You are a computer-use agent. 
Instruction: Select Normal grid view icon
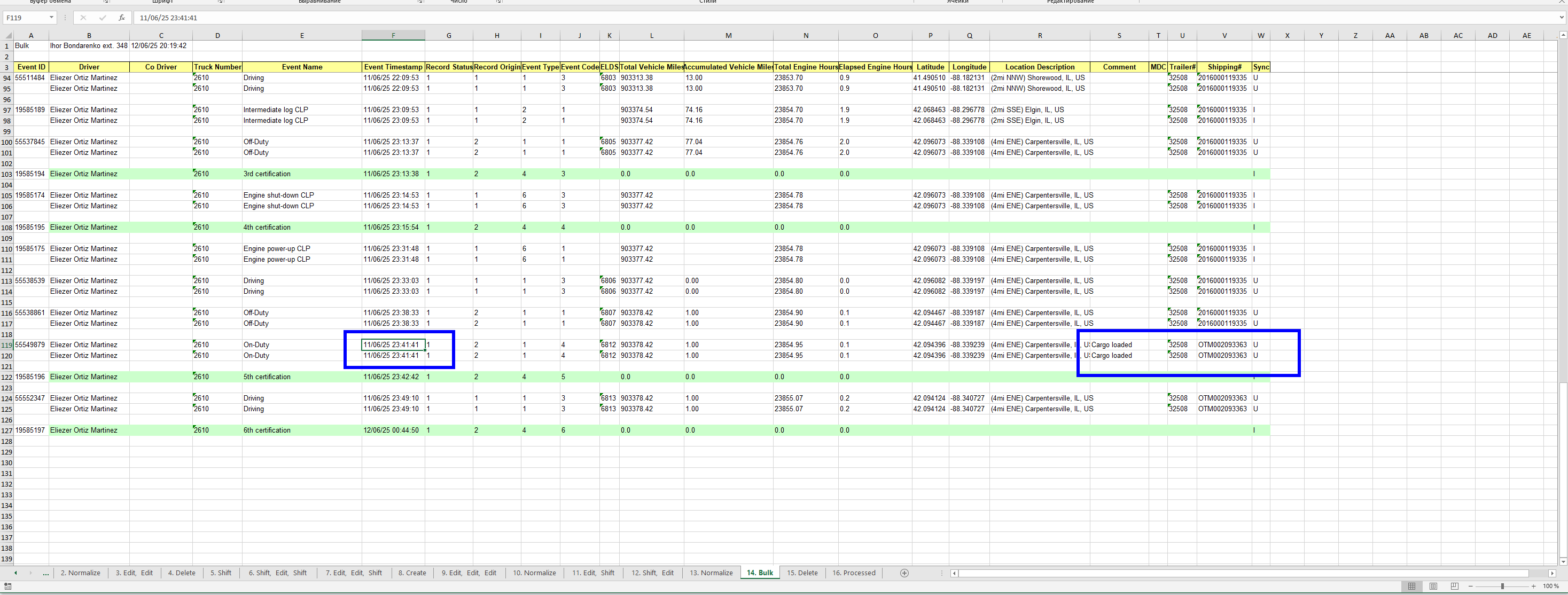1411,586
